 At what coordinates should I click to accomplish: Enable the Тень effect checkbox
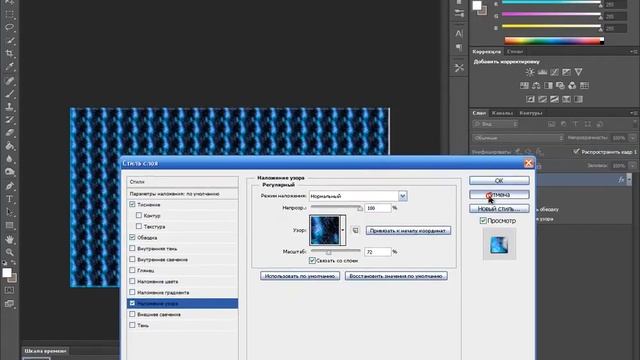point(132,325)
